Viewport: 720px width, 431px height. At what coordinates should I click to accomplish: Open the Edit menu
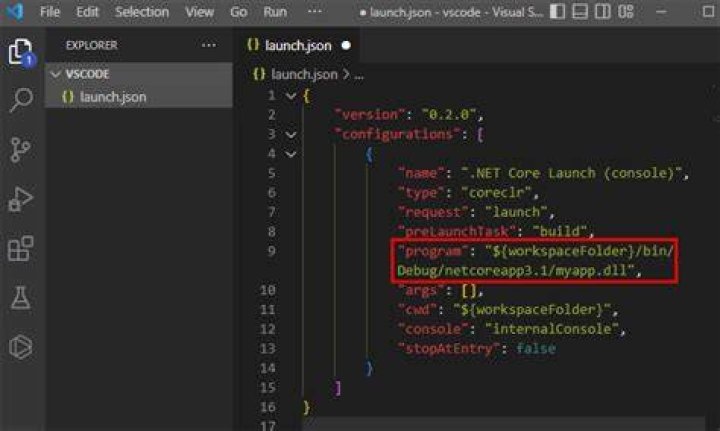(87, 12)
